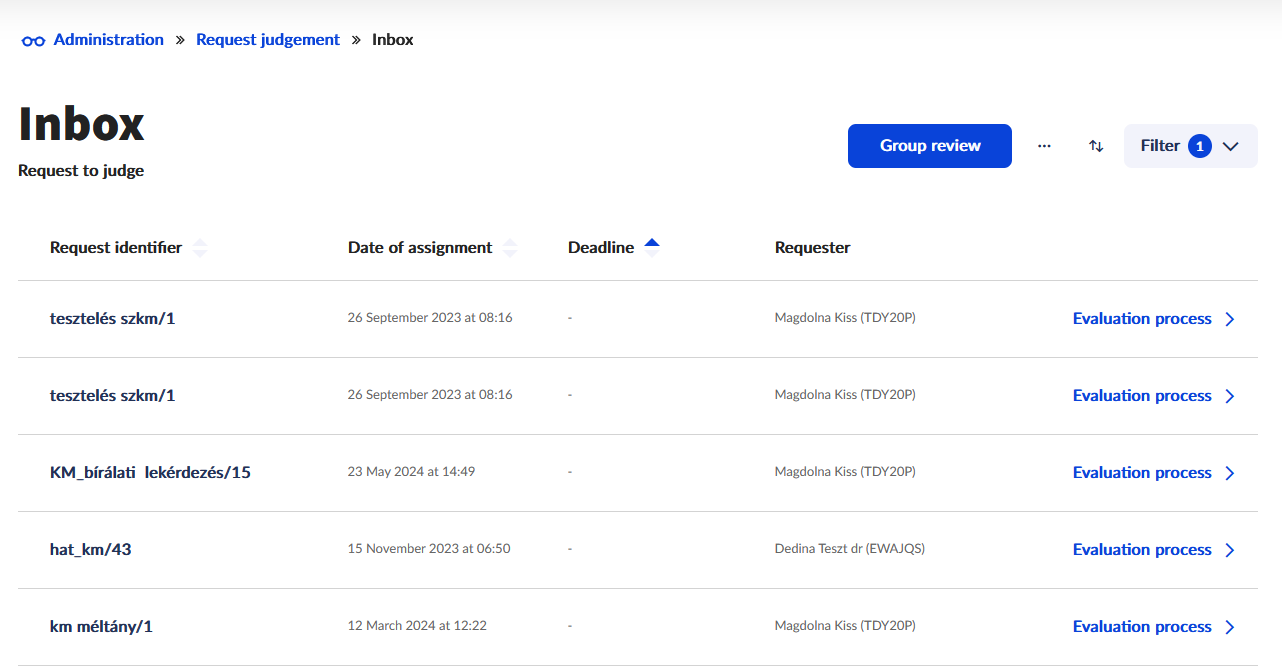Go to Request judgement breadcrumb
This screenshot has width=1282, height=668.
(268, 40)
